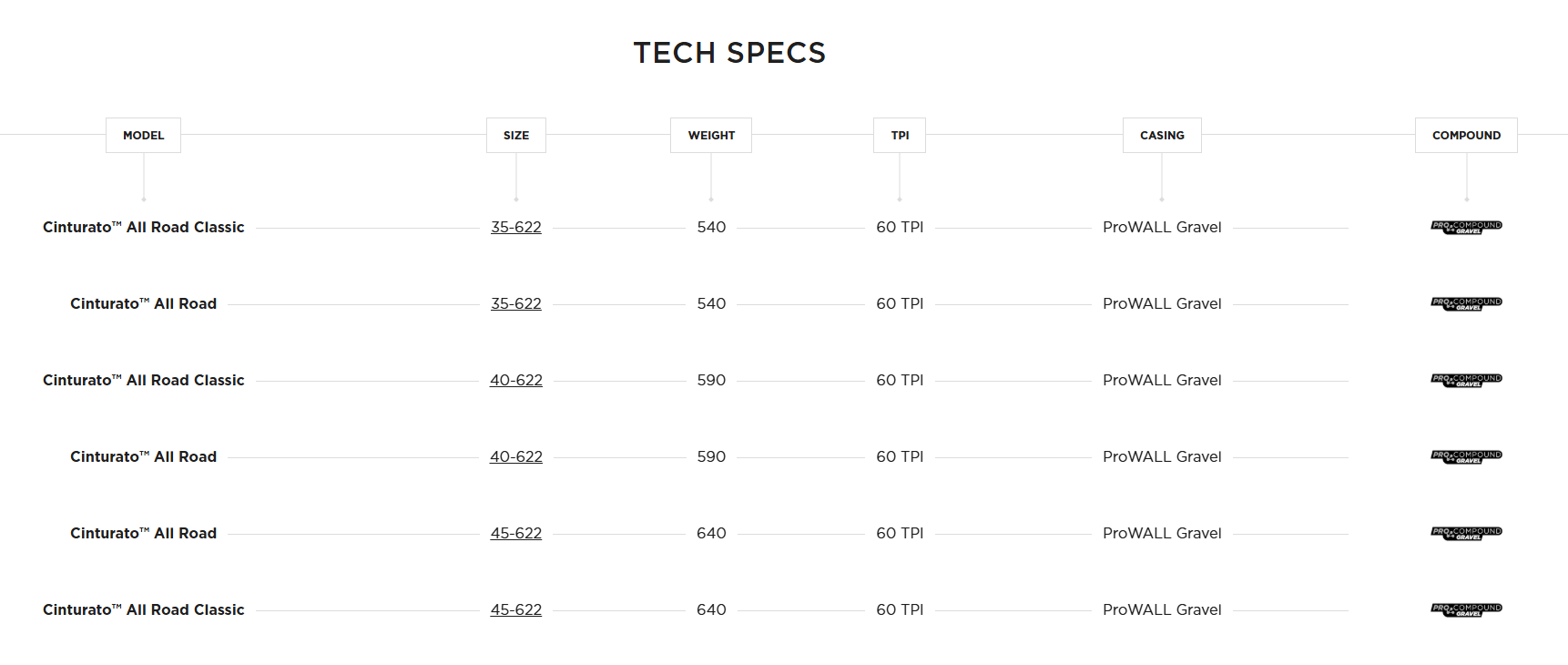Screen dimensions: 1568x665
Task: Follow the 40-622 link for Cinturato All Road
Action: (x=515, y=456)
